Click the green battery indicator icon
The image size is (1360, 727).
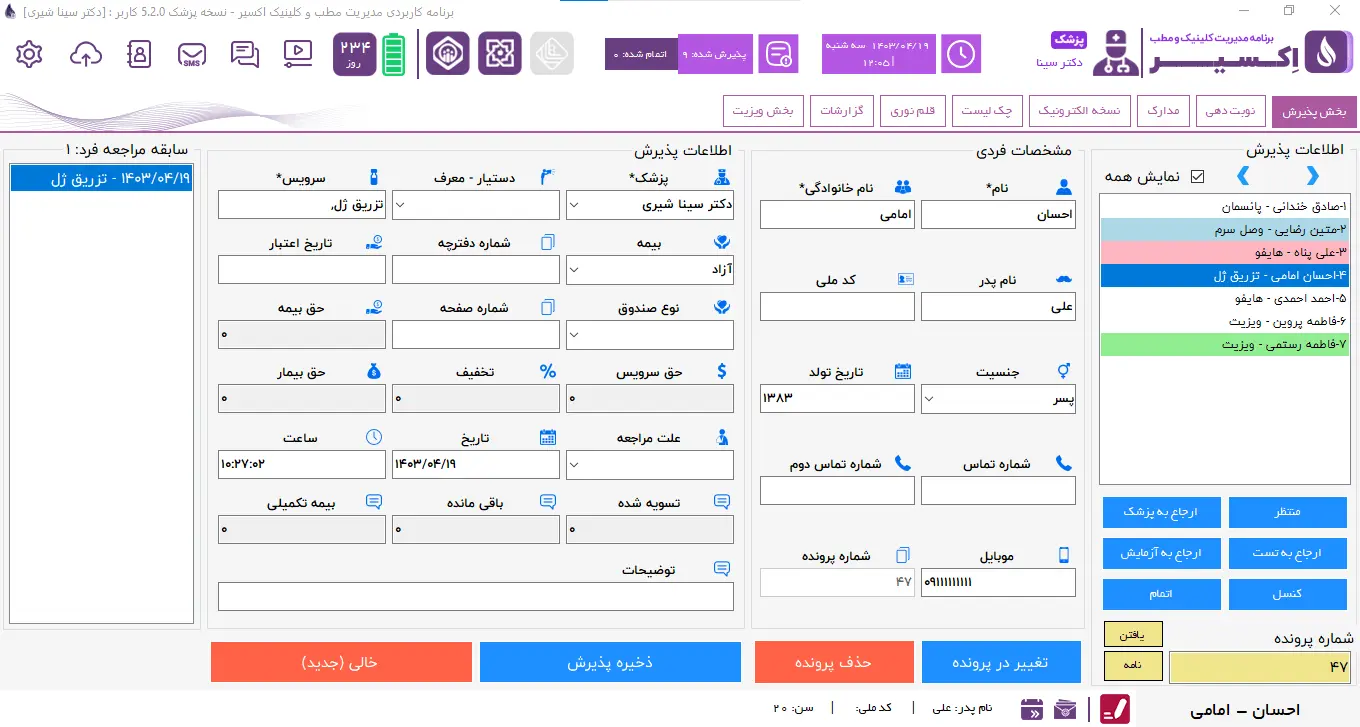(x=394, y=54)
